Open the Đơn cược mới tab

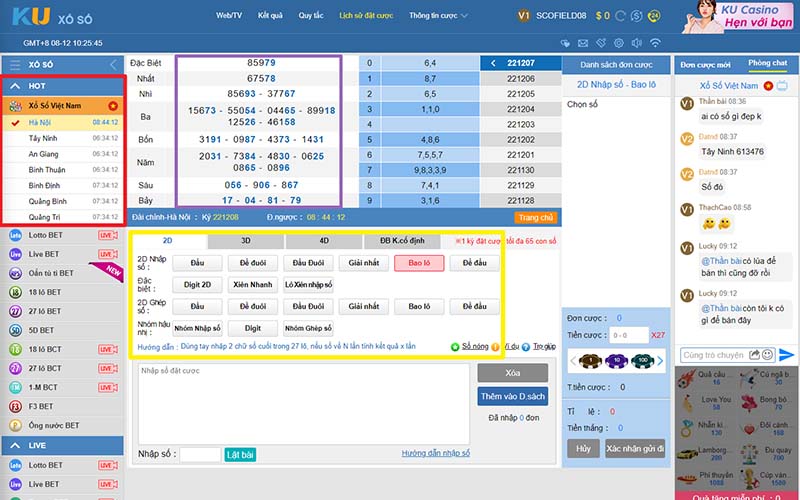pos(706,65)
